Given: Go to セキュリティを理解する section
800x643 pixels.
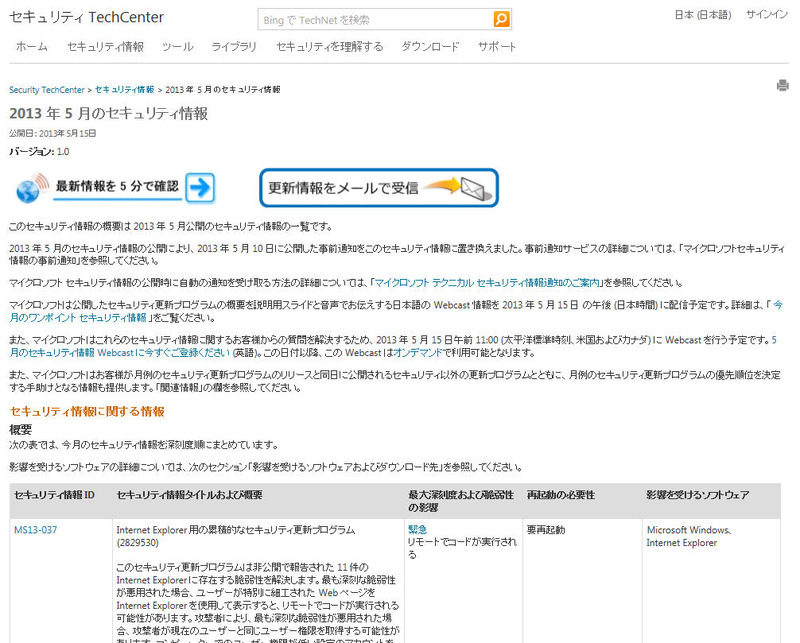Looking at the screenshot, I should pyautogui.click(x=329, y=47).
